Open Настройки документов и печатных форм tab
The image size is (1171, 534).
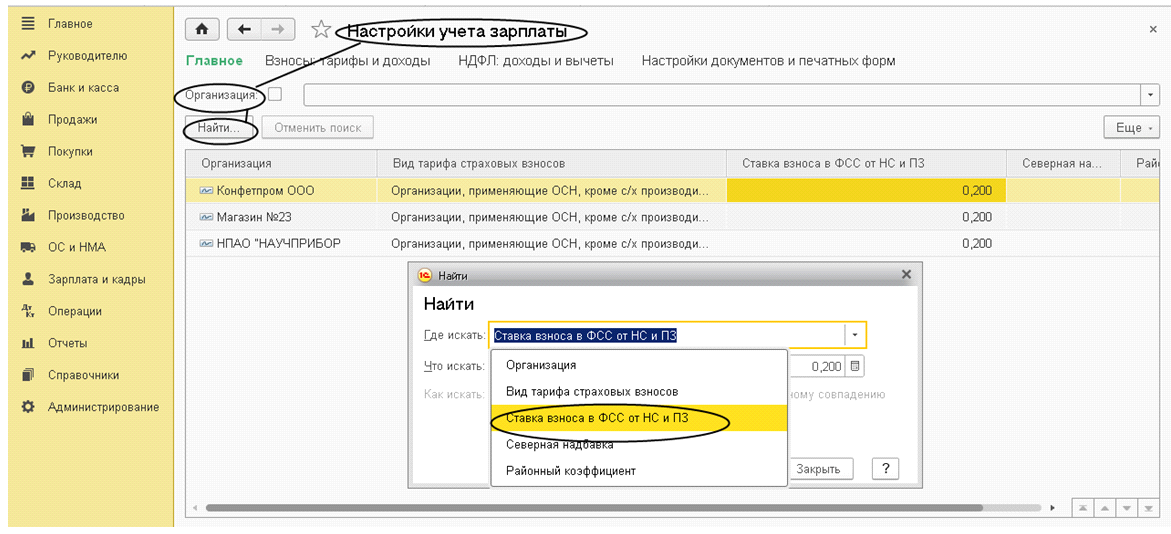(768, 61)
